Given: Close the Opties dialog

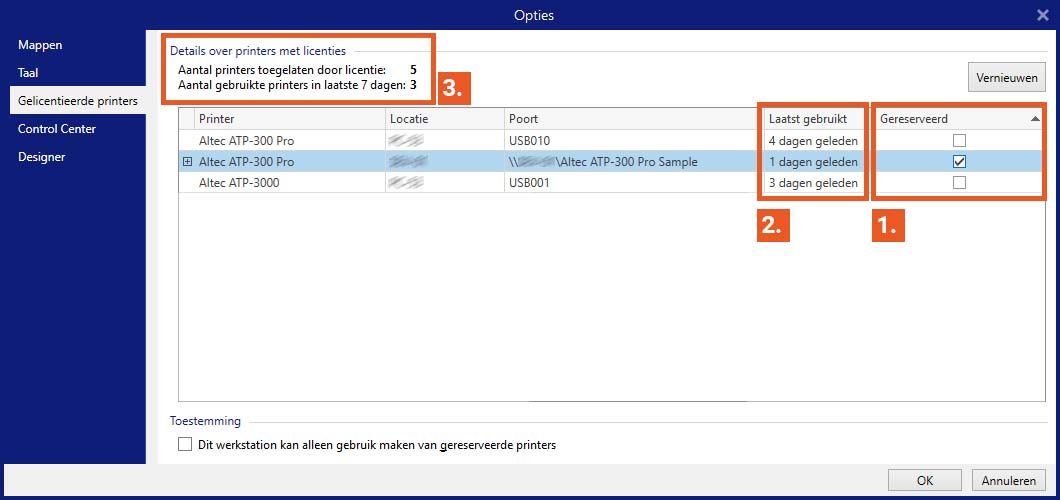Looking at the screenshot, I should pyautogui.click(x=1043, y=15).
